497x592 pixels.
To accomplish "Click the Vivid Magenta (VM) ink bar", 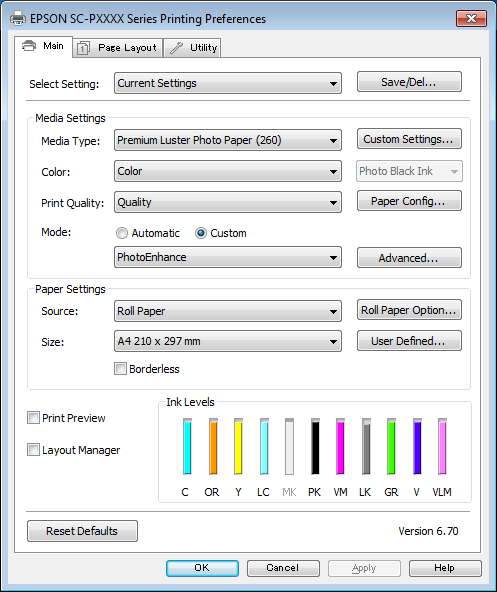I will pos(340,446).
